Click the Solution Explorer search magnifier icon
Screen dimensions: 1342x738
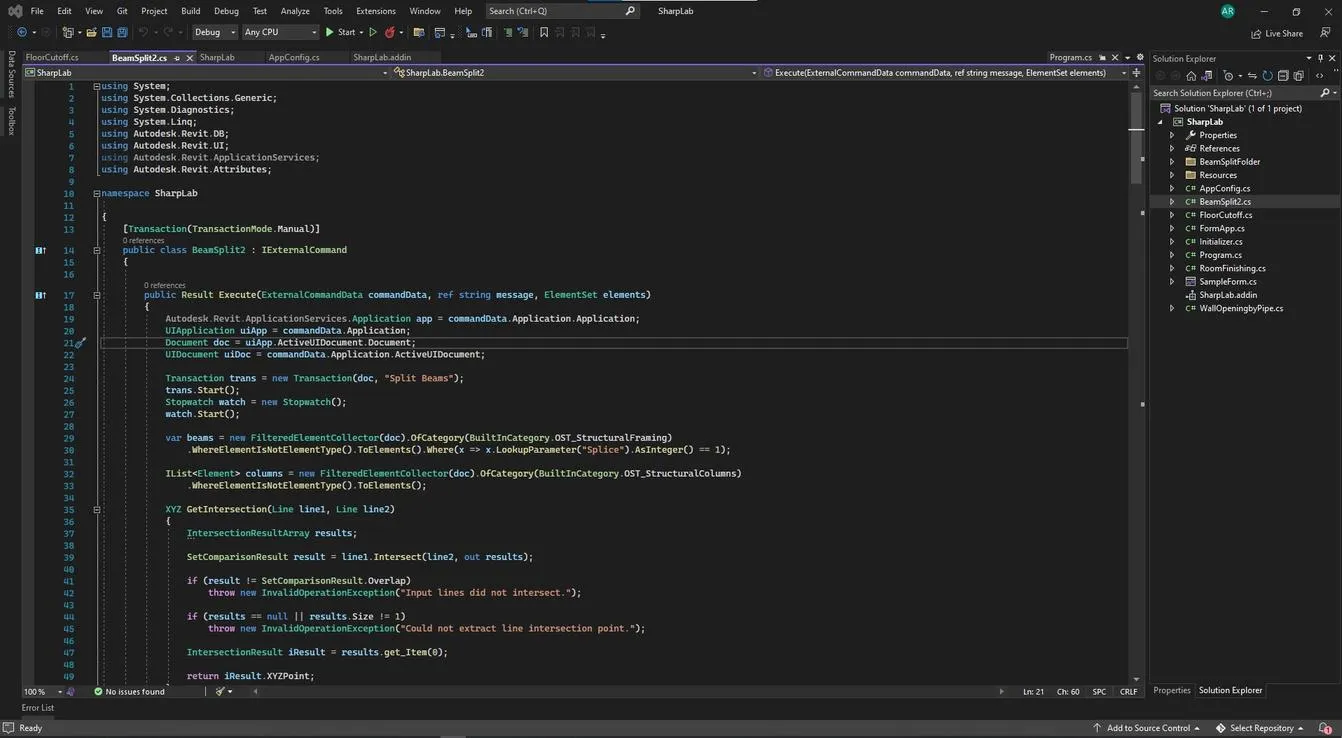click(1325, 93)
